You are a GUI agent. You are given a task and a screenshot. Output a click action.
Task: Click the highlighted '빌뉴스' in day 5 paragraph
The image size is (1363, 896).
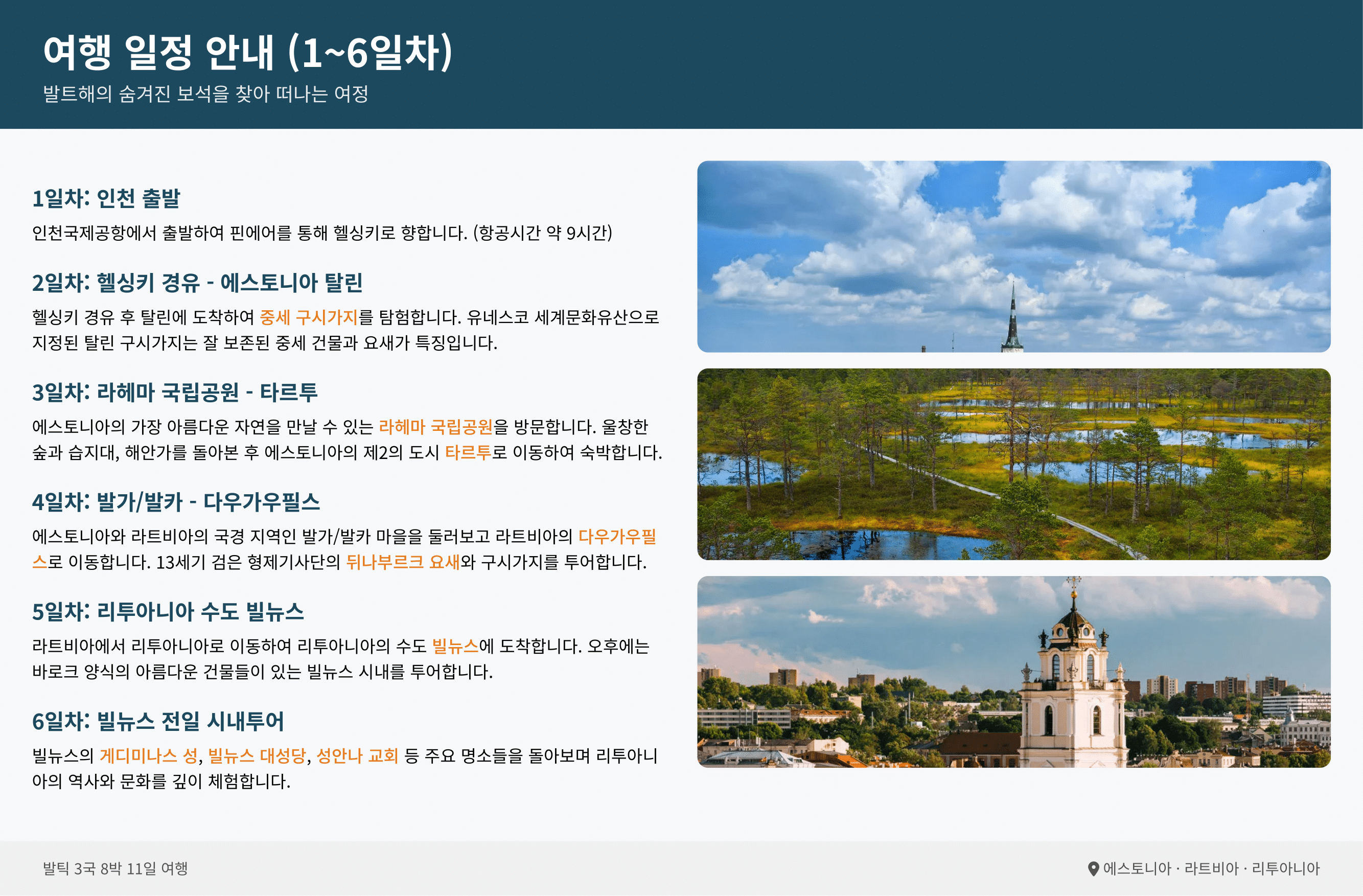455,646
